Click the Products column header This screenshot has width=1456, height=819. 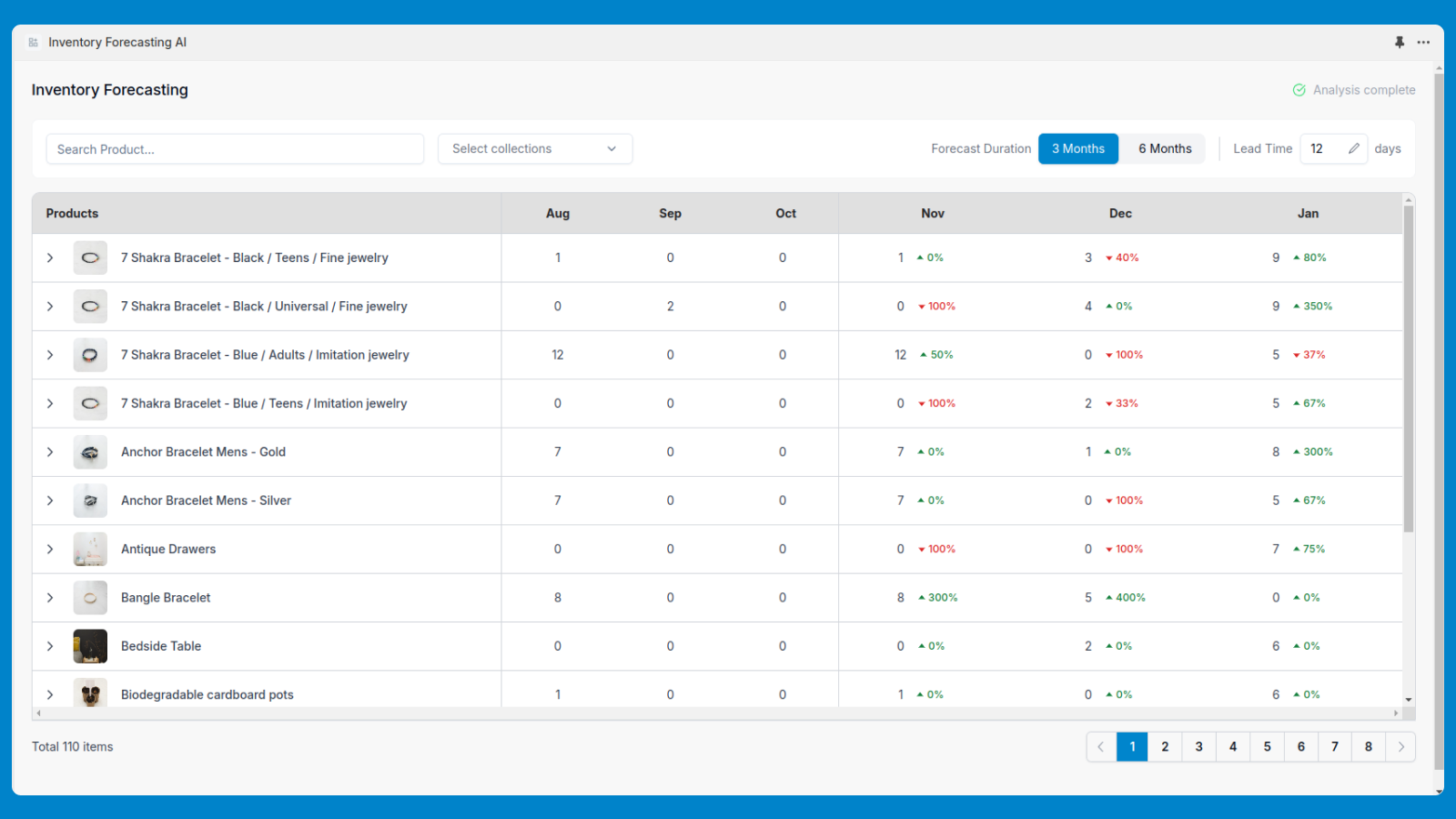(72, 213)
